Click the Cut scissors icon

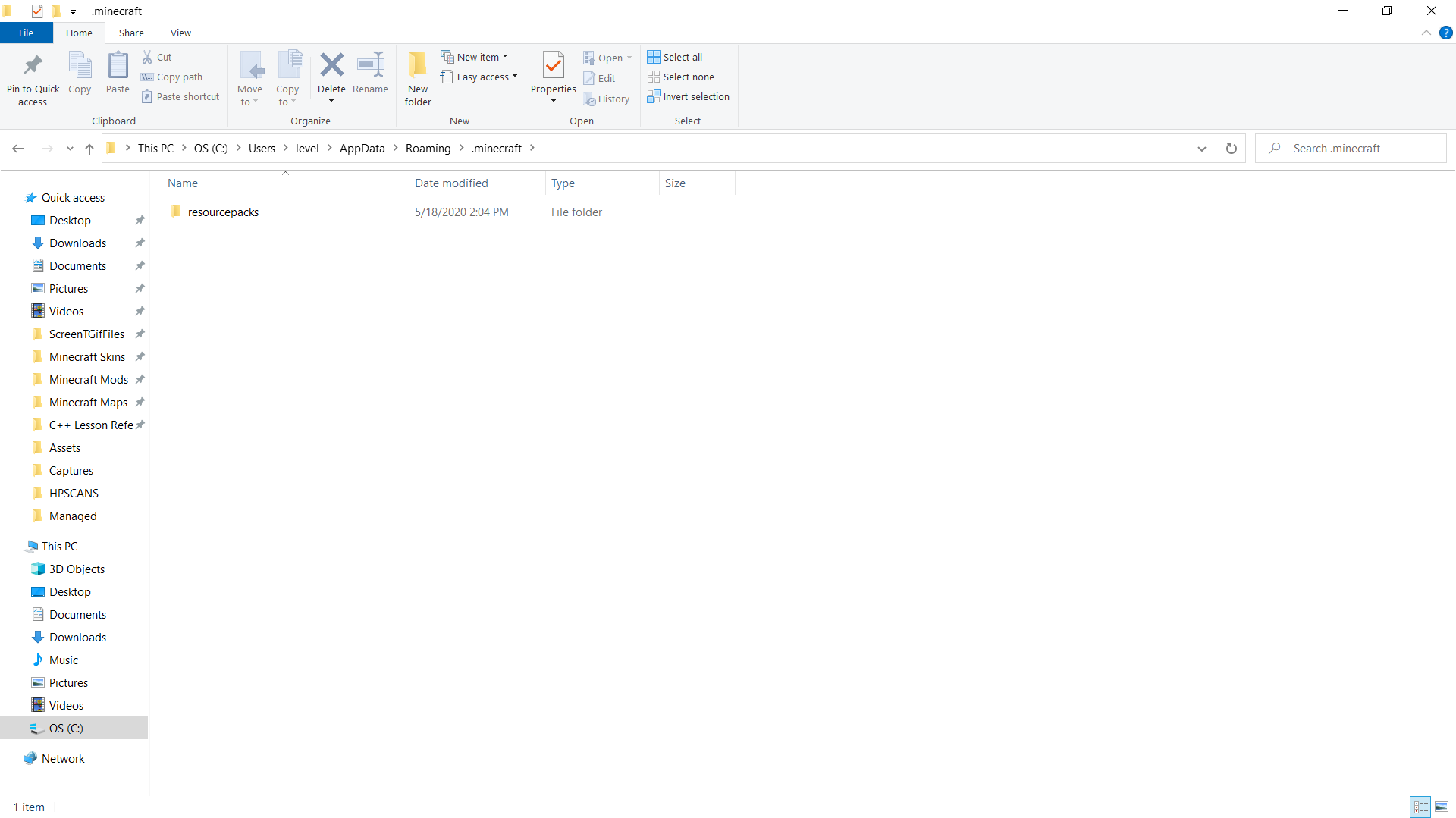(147, 57)
